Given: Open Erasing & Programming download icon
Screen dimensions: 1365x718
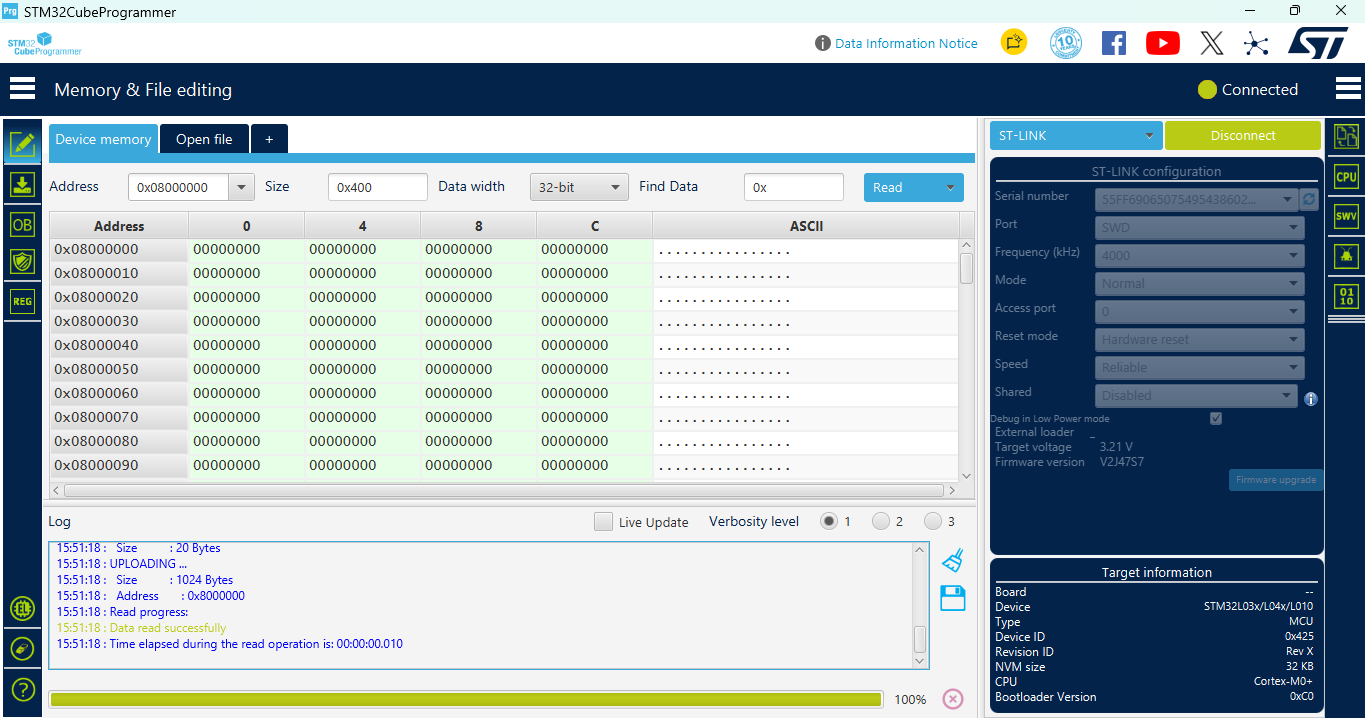Looking at the screenshot, I should [x=22, y=185].
